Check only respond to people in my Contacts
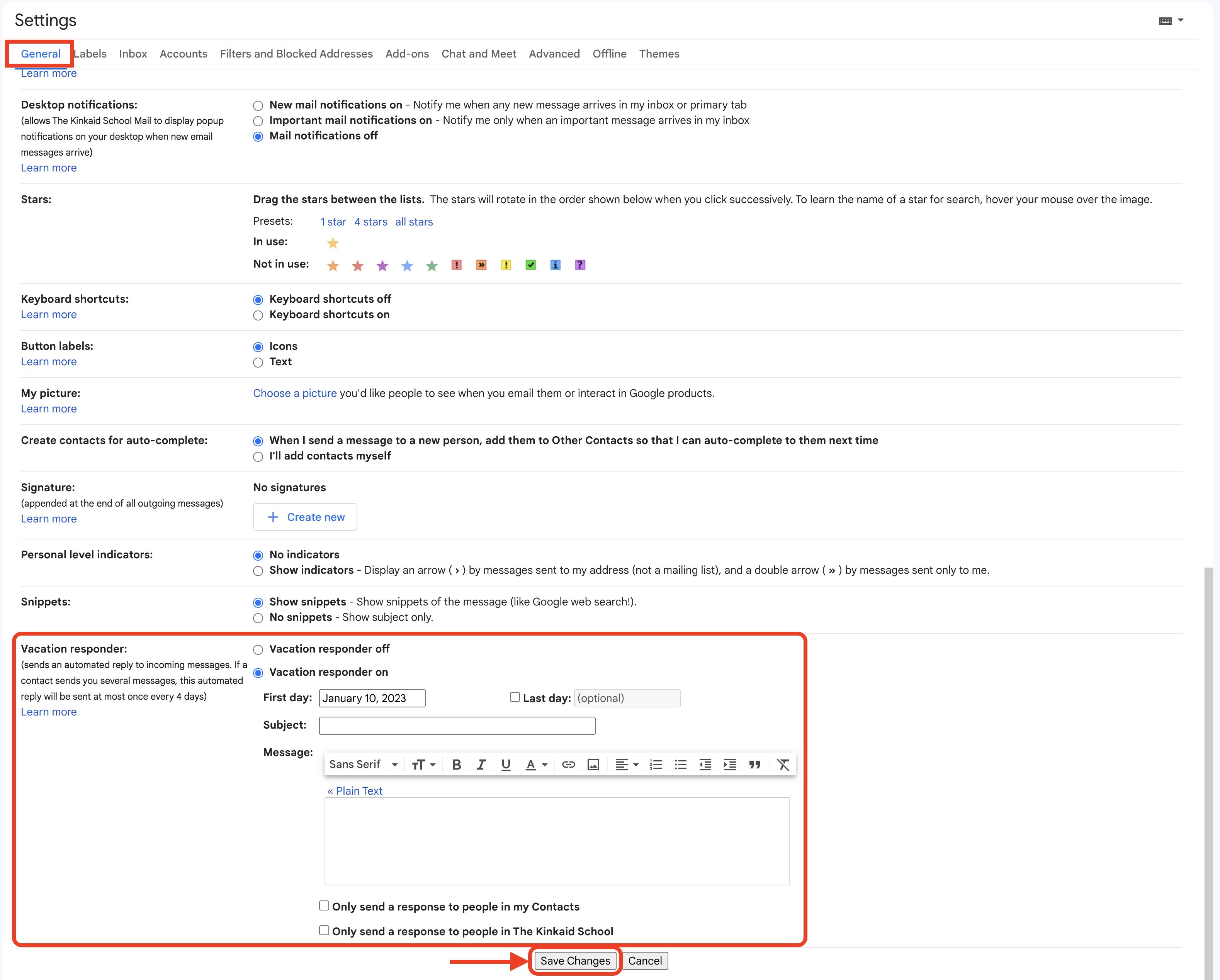 [324, 906]
